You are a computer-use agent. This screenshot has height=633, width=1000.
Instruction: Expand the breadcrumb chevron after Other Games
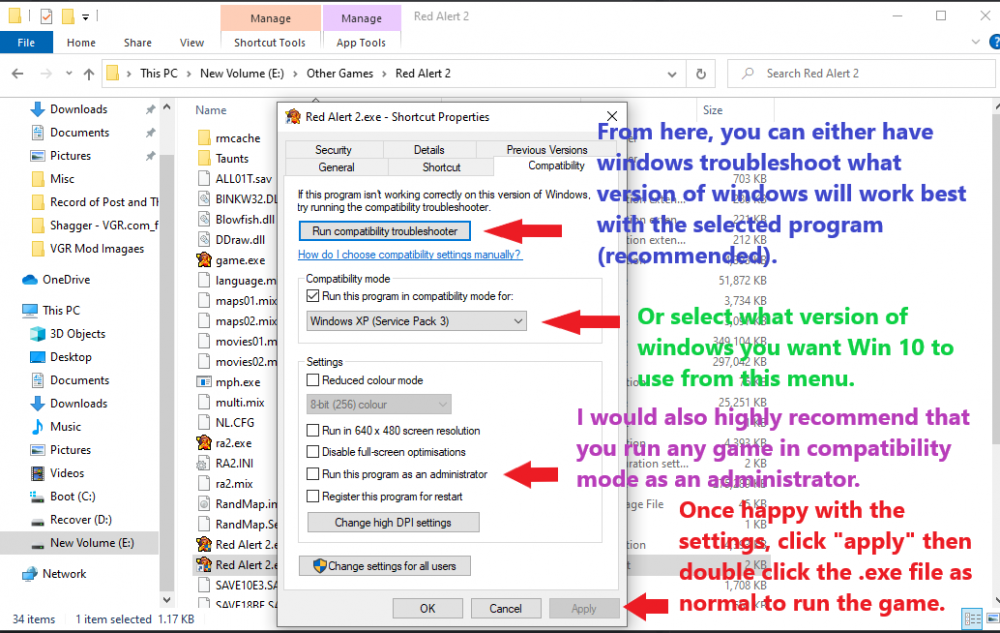tap(385, 74)
